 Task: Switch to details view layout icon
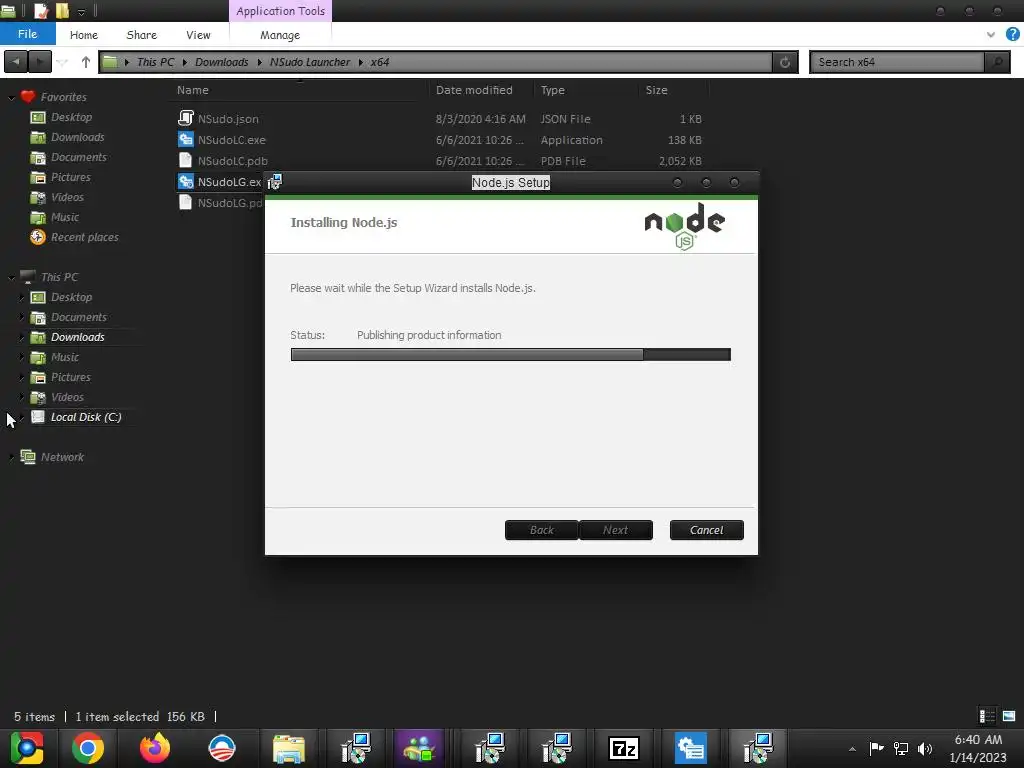click(x=987, y=716)
